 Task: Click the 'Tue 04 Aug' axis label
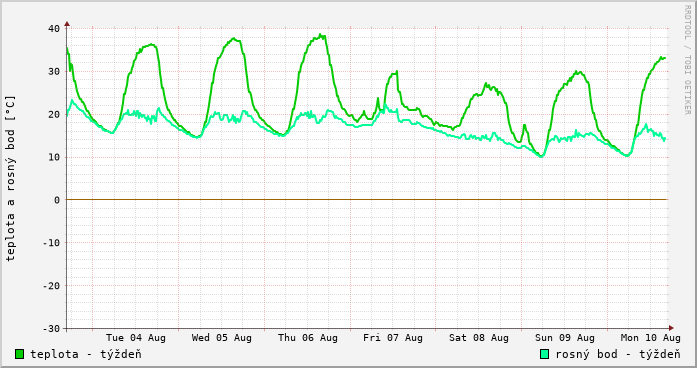136,338
